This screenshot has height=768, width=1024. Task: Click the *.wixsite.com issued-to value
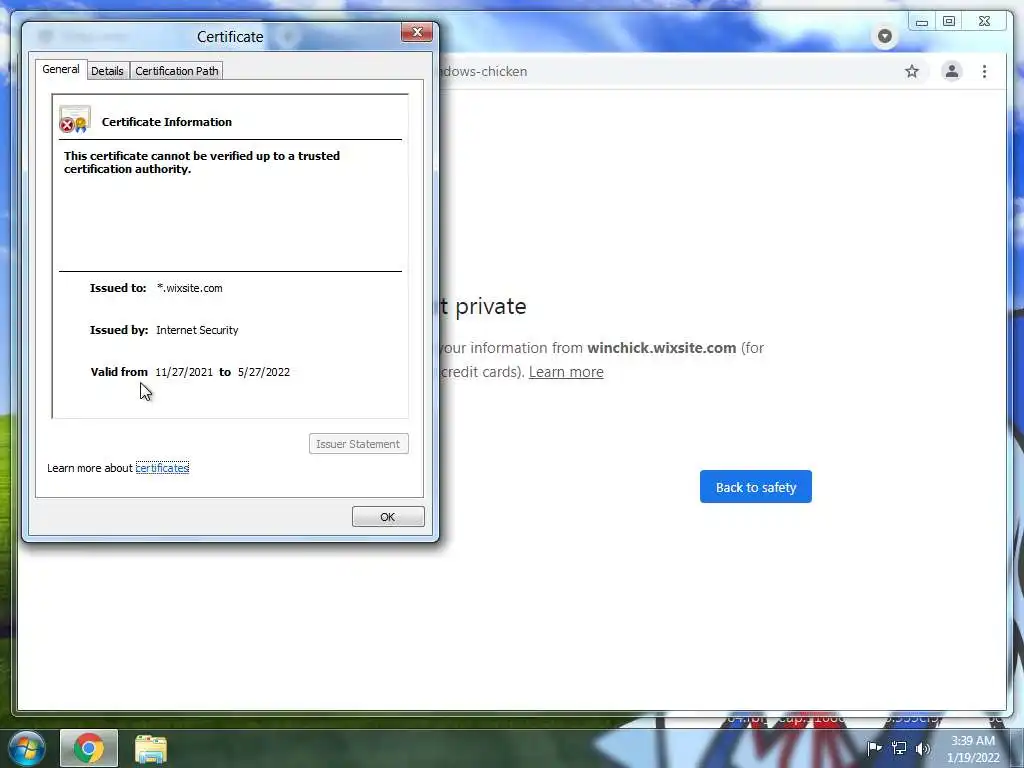tap(189, 288)
